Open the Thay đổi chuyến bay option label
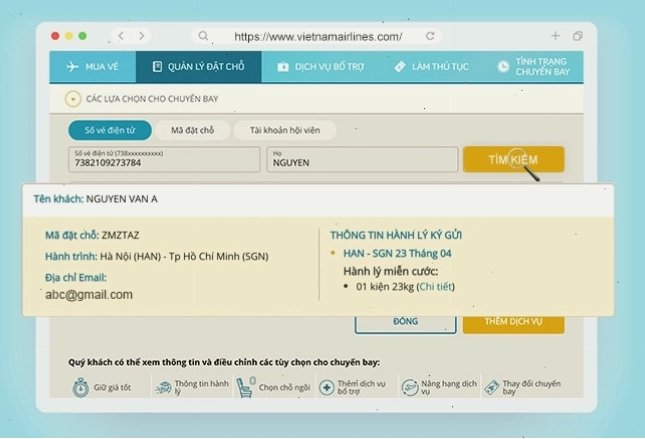 (x=531, y=388)
